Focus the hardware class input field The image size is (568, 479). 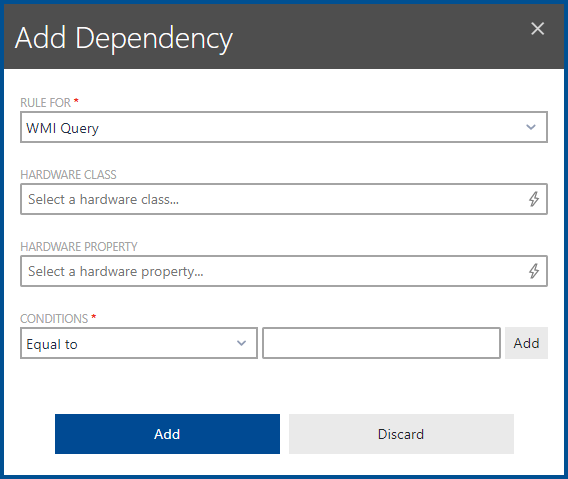point(284,199)
